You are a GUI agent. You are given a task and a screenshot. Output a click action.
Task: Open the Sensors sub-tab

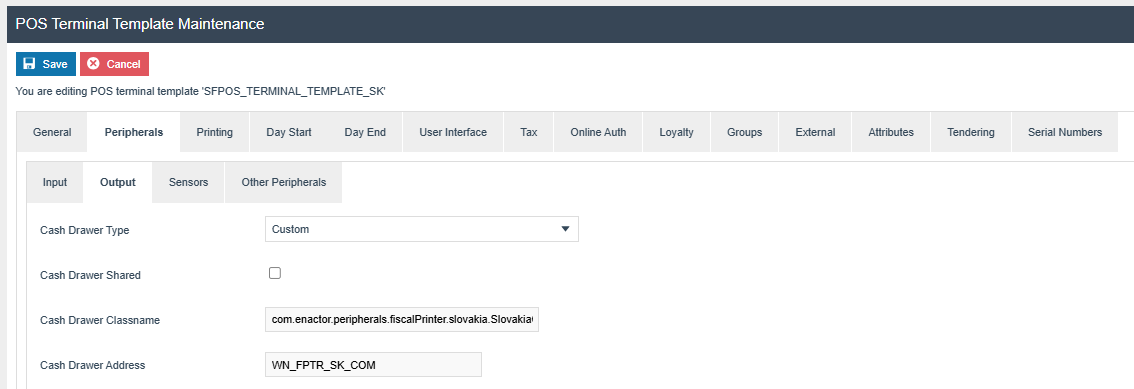tap(189, 182)
